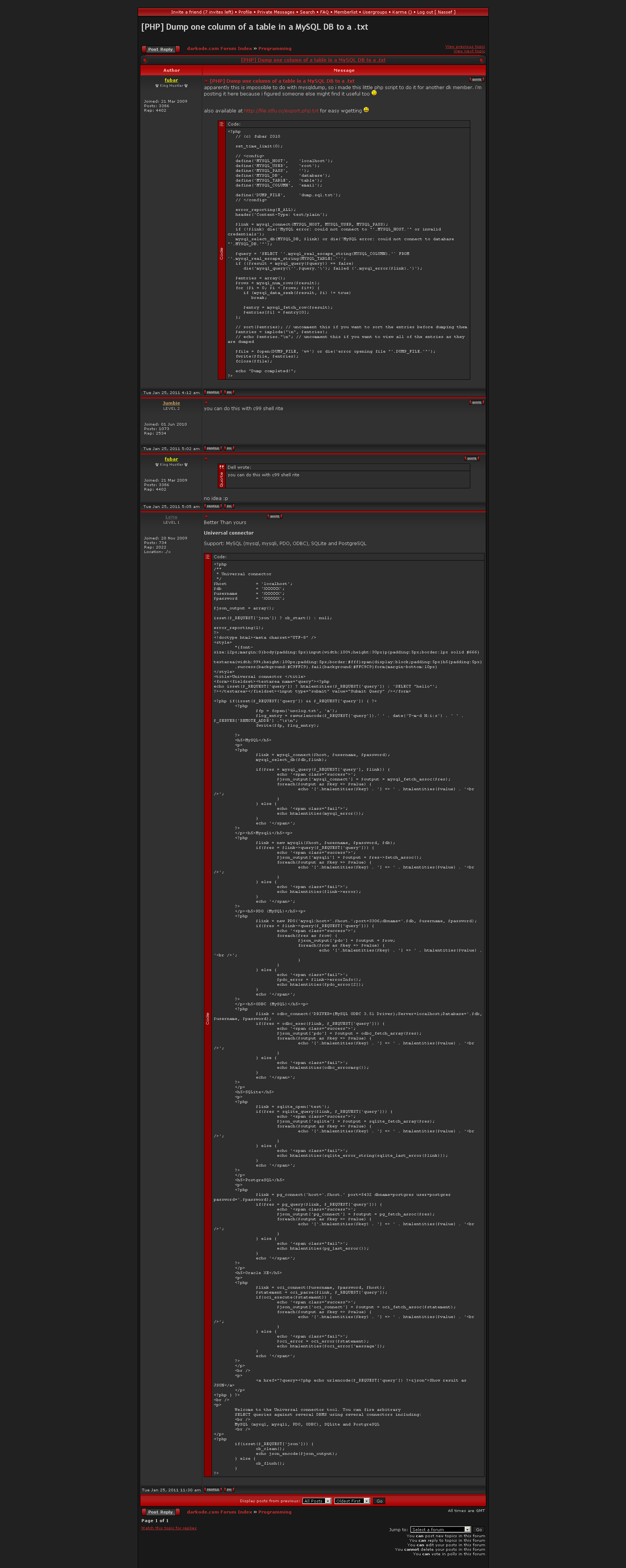Click Profile icon under fubar's first post
Viewport: 626px width, 1568px height.
point(213,392)
